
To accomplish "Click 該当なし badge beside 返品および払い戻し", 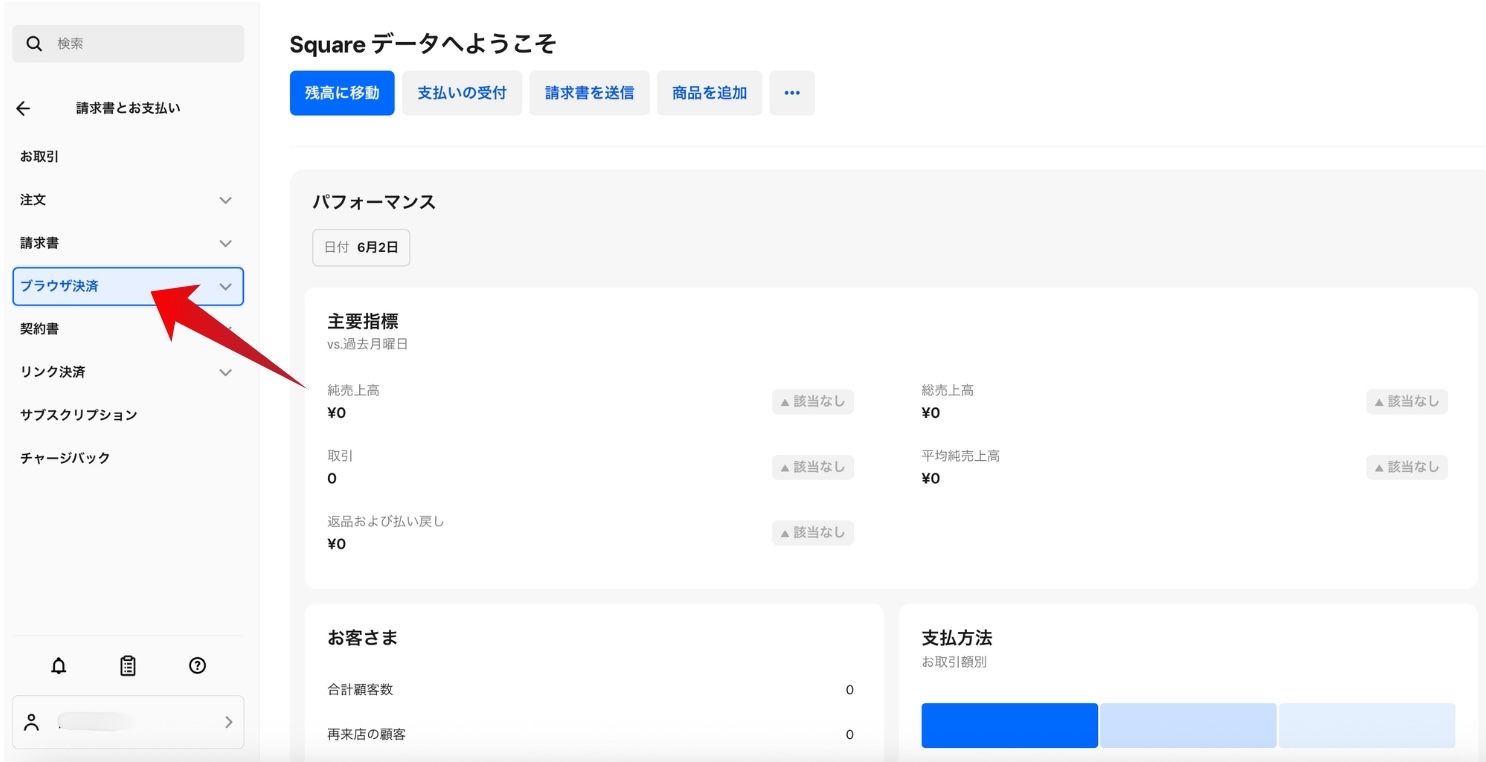I will click(x=813, y=533).
